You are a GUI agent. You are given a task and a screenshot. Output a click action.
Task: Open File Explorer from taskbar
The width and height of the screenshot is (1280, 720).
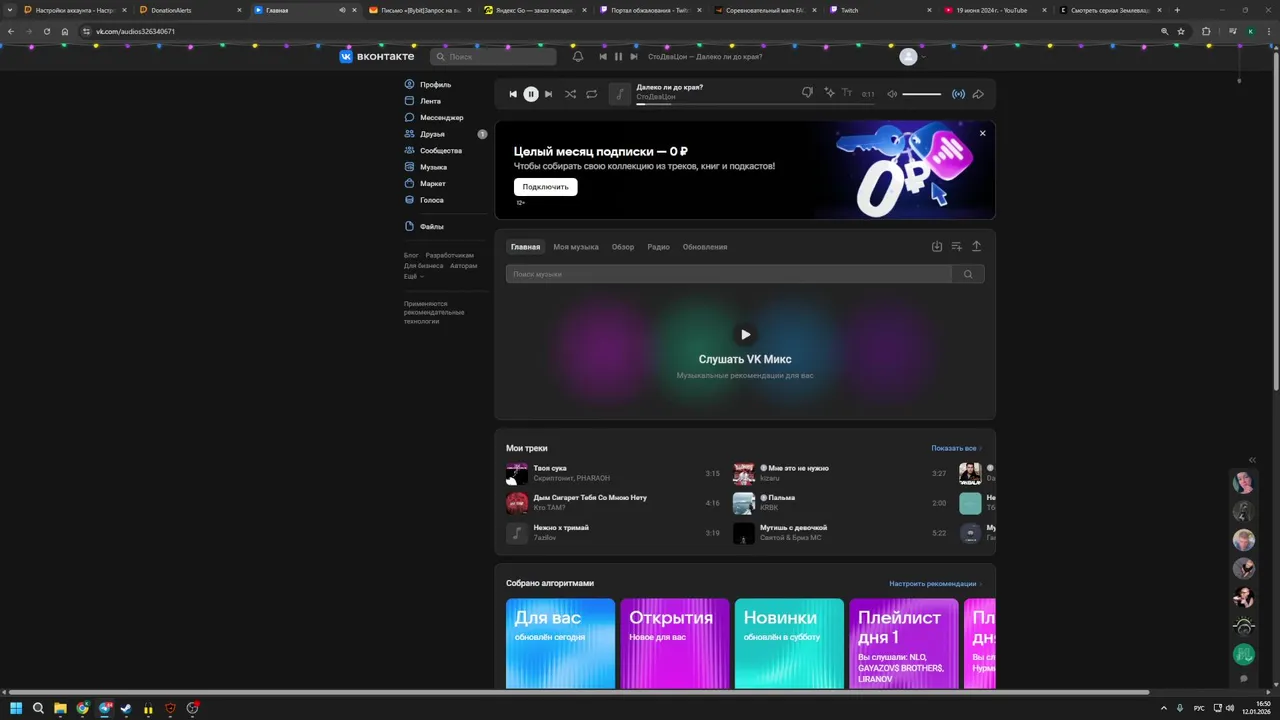(60, 708)
